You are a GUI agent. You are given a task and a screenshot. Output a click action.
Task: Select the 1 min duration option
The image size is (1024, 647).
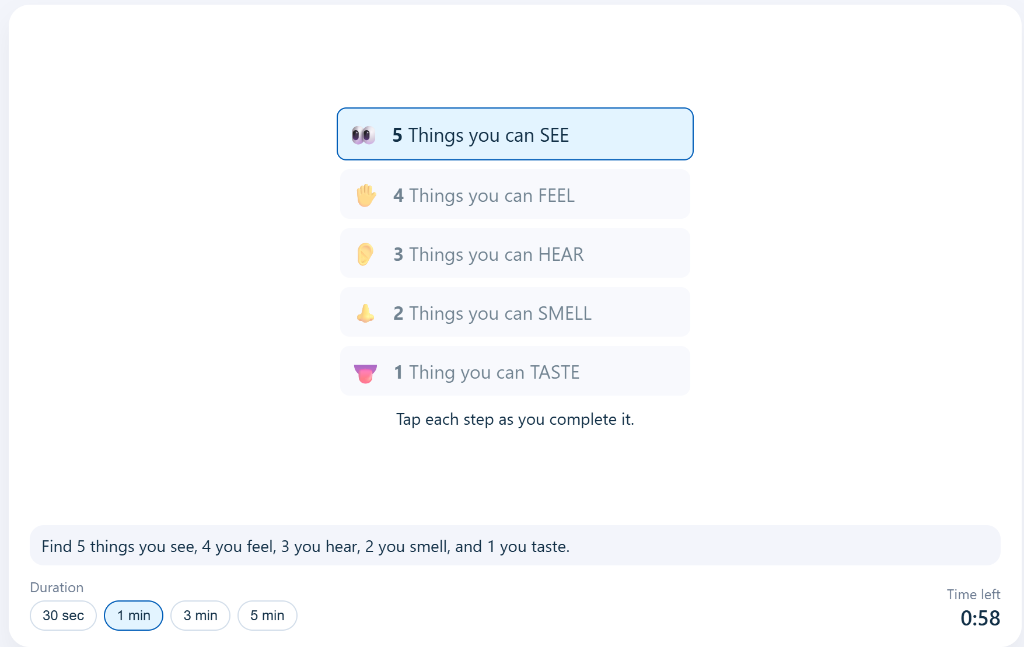click(133, 616)
